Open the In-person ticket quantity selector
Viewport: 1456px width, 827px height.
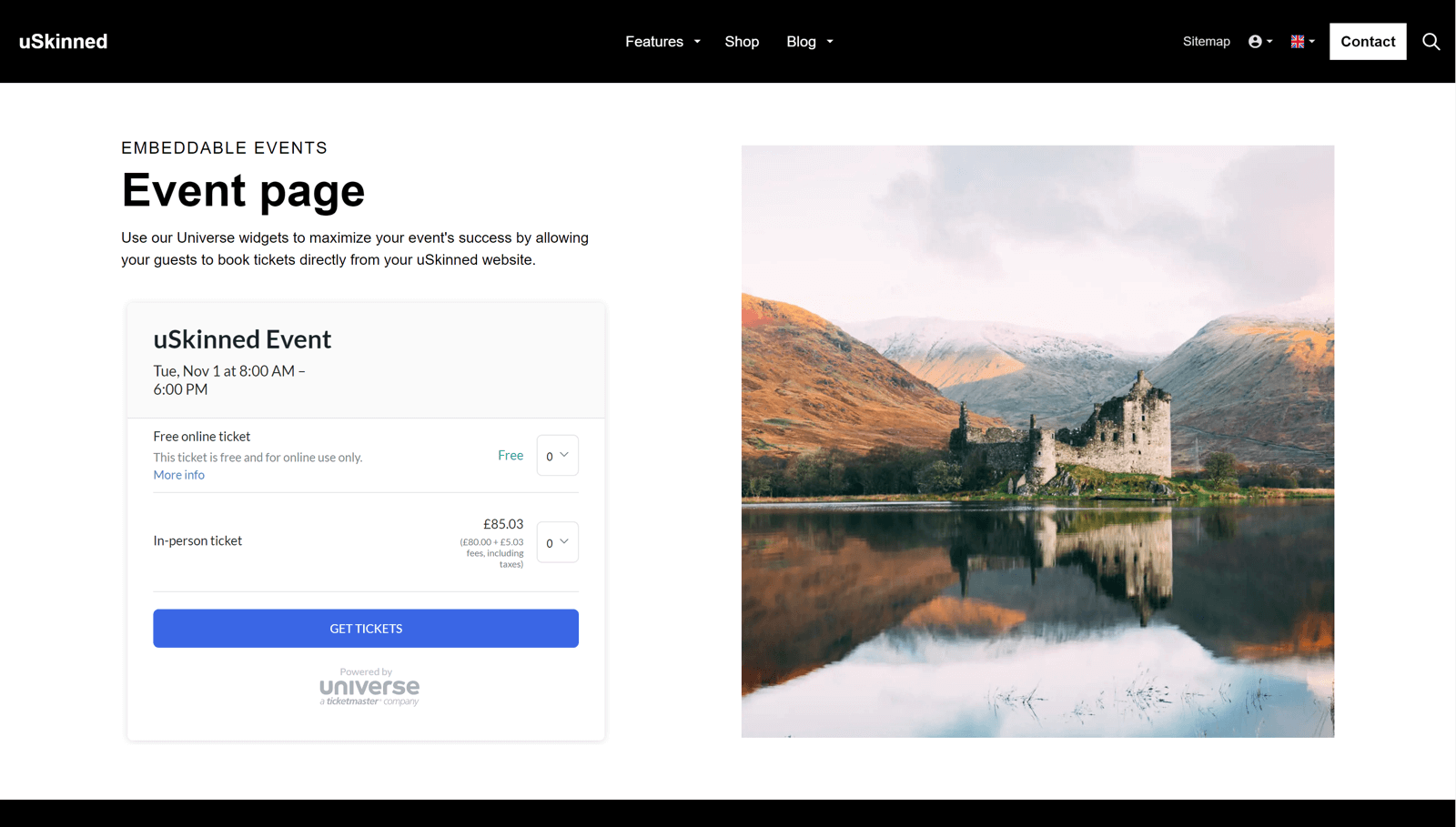point(557,542)
